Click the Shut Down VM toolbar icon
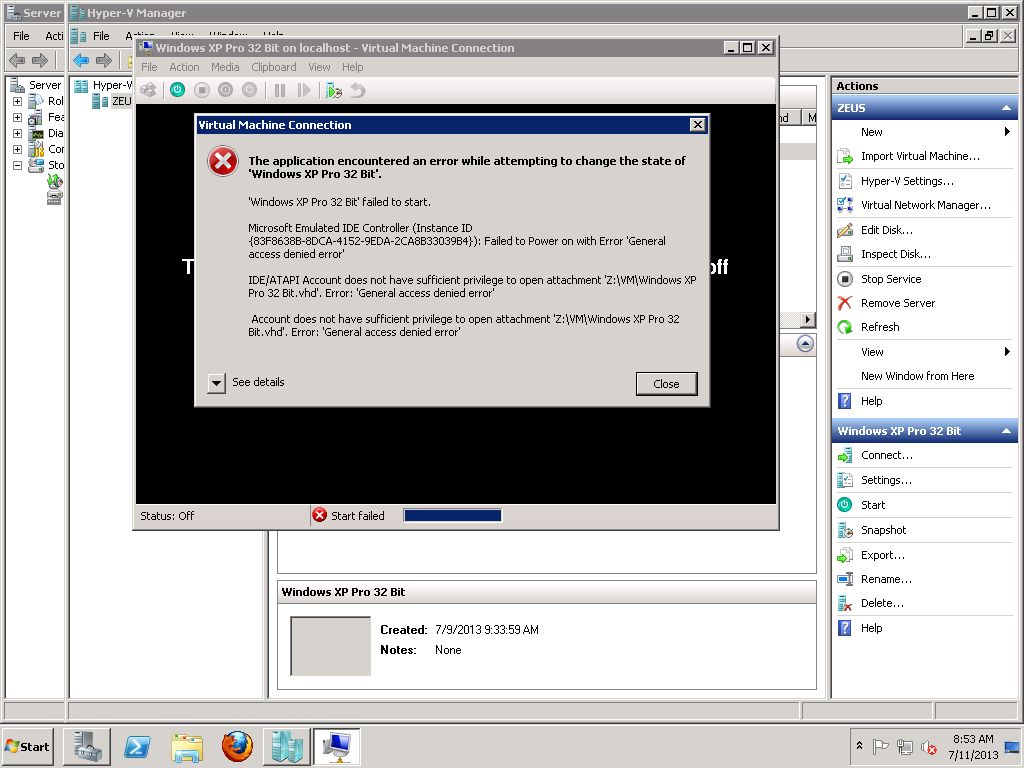 point(225,90)
